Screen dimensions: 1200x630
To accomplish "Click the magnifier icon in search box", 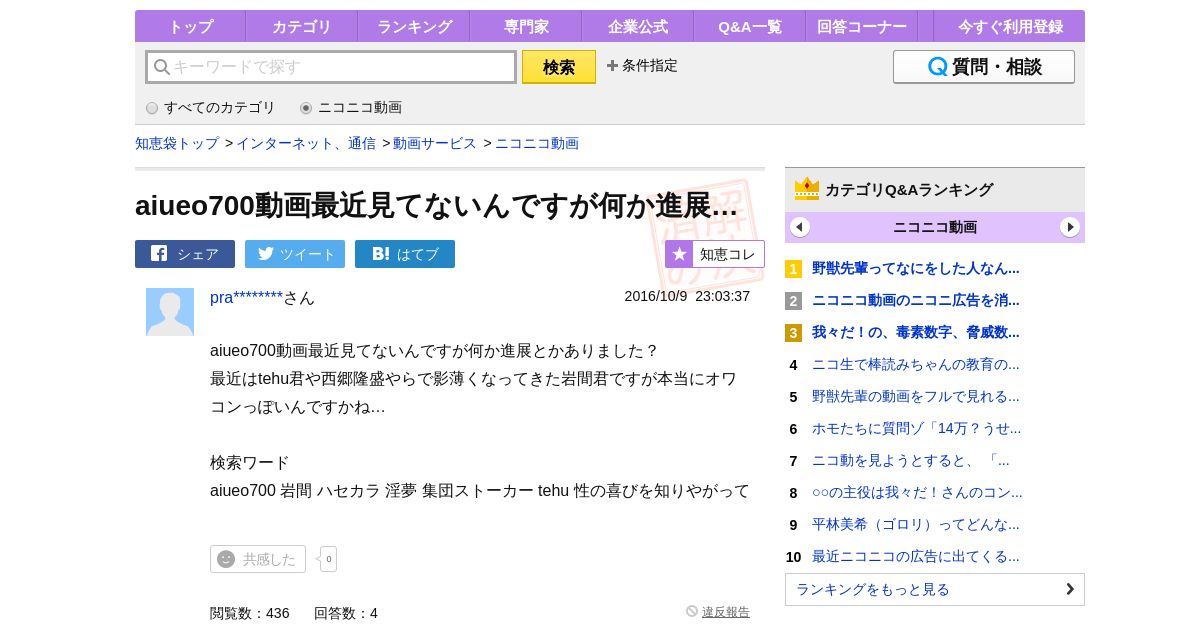I will tap(161, 67).
